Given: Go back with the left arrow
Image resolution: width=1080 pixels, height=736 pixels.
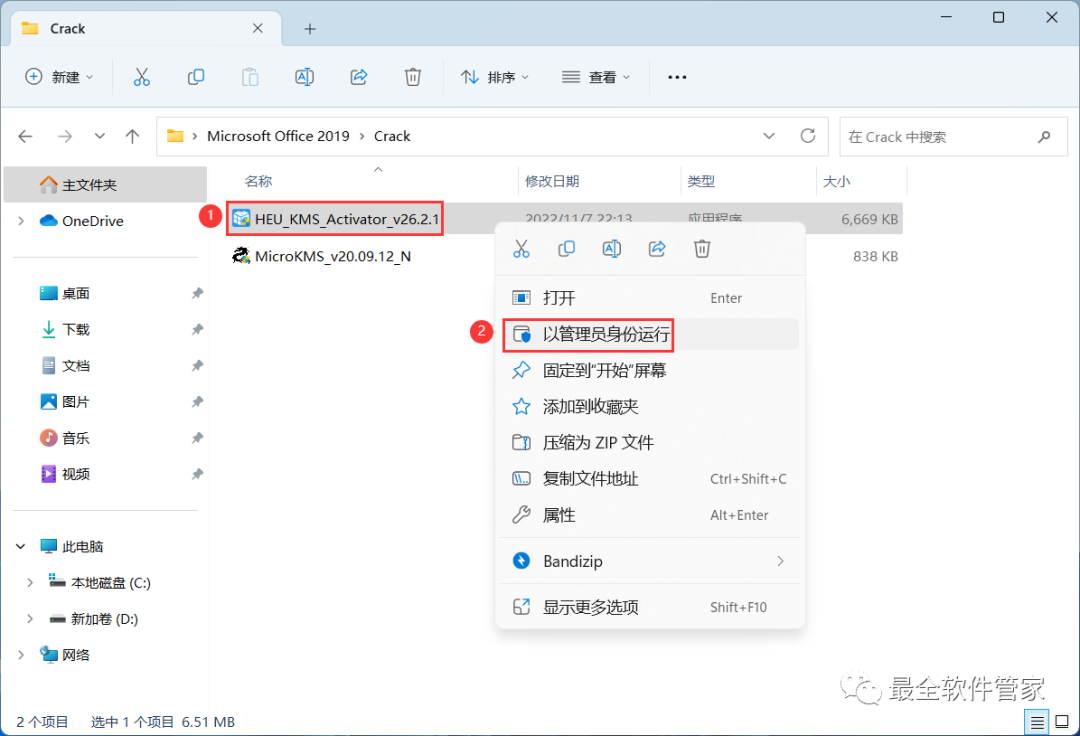Looking at the screenshot, I should point(25,136).
